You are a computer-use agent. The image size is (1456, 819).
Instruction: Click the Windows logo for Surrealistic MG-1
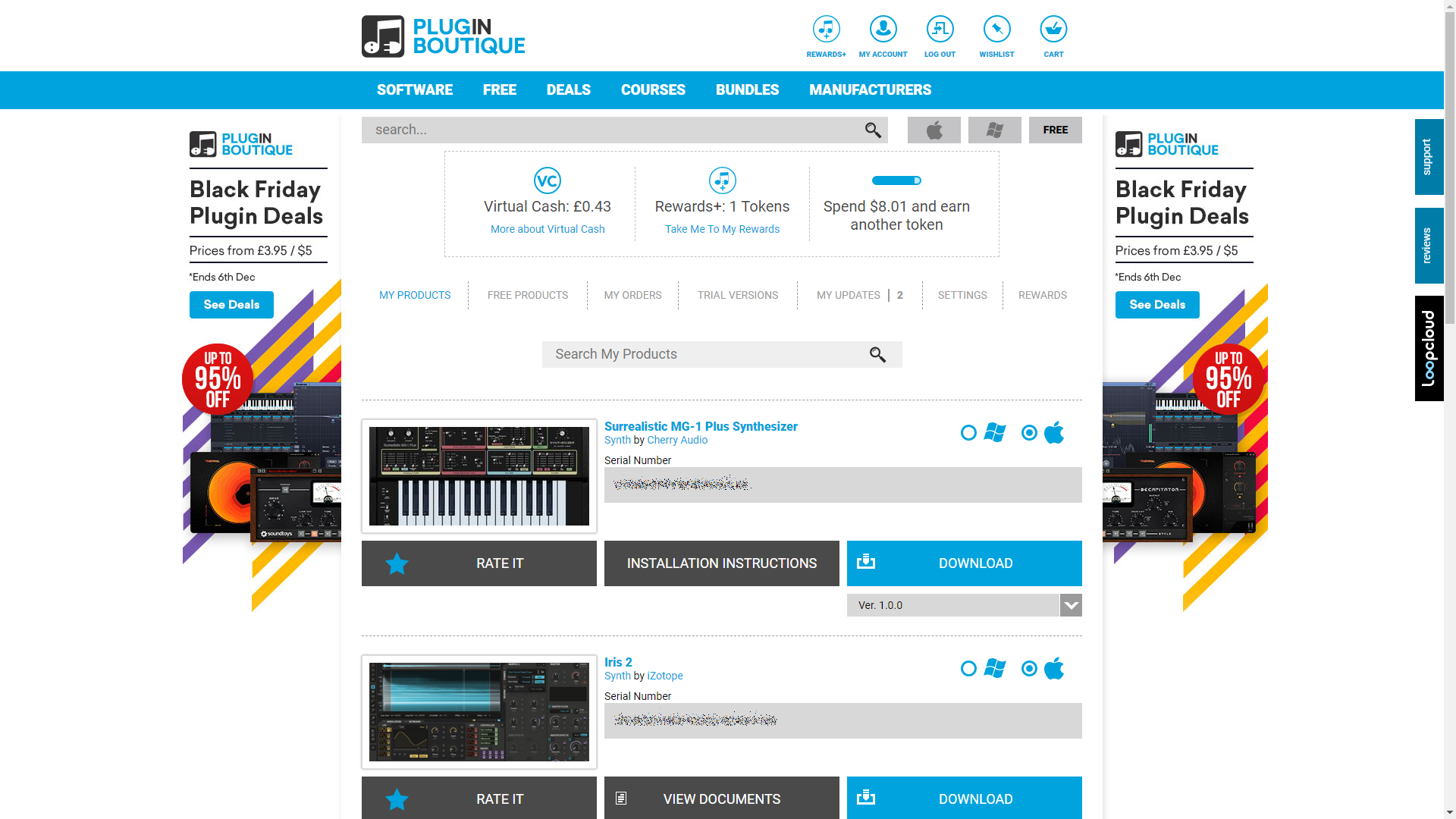point(994,432)
